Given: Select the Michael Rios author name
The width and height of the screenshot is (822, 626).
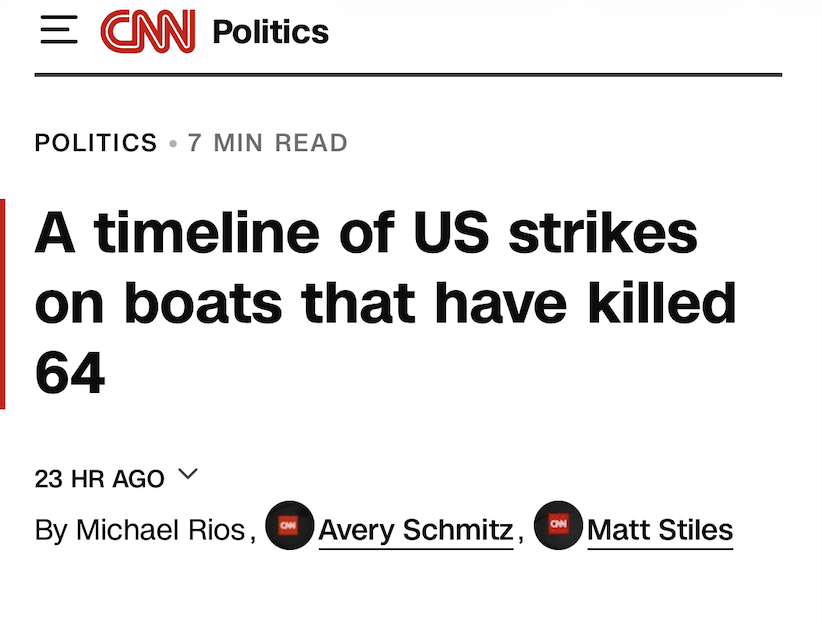Looking at the screenshot, I should pyautogui.click(x=160, y=529).
